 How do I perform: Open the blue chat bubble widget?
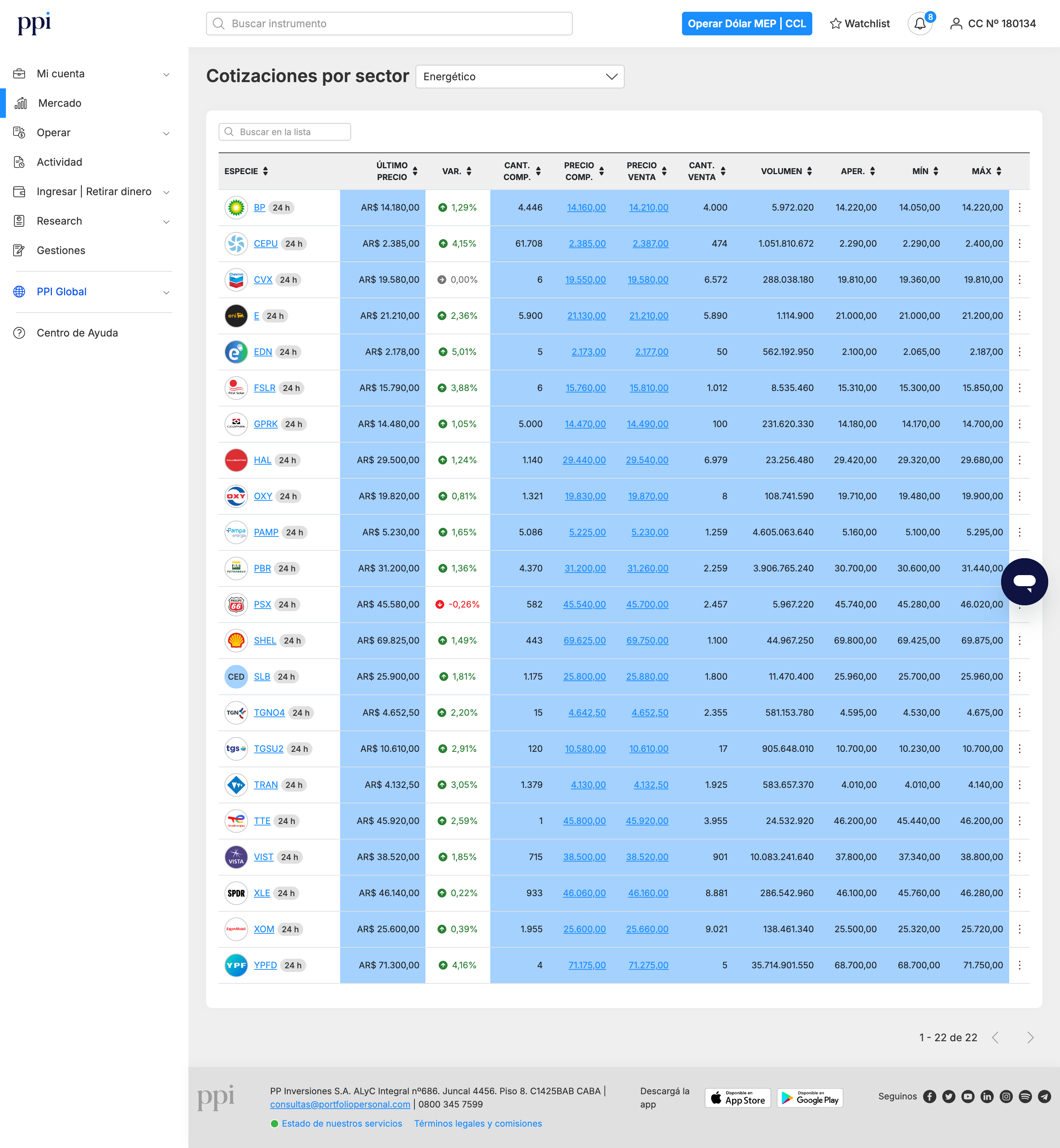[x=1024, y=581]
